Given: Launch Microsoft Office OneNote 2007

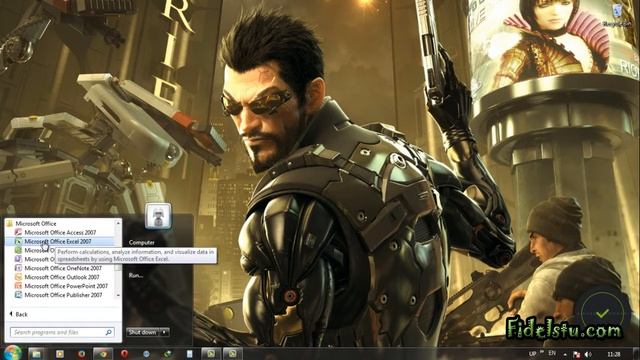Looking at the screenshot, I should 63,268.
